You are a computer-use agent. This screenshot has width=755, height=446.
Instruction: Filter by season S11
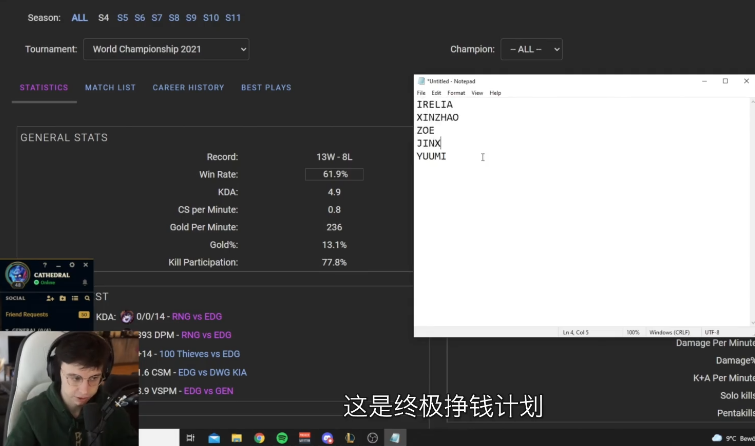click(x=233, y=18)
